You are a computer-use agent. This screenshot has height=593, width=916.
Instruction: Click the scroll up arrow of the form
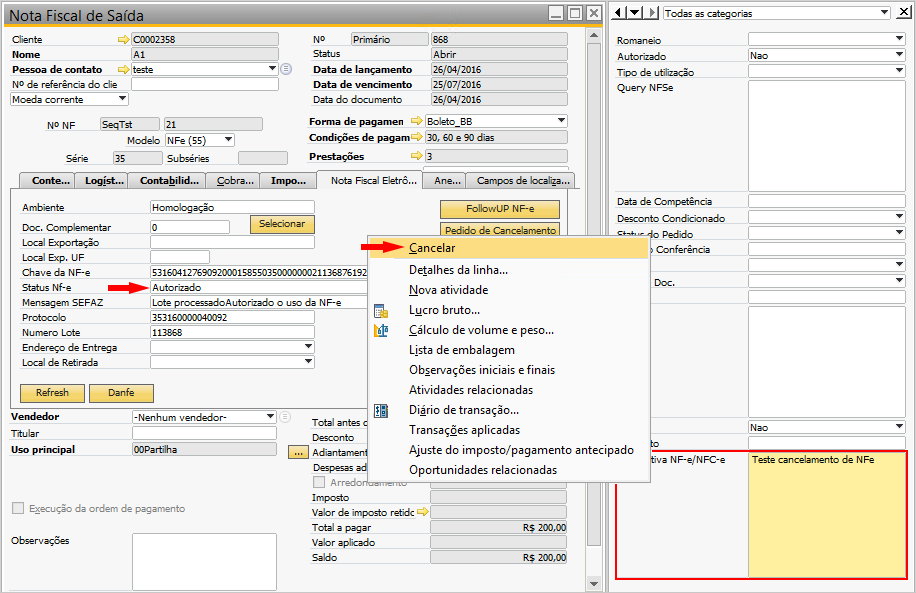(x=594, y=35)
